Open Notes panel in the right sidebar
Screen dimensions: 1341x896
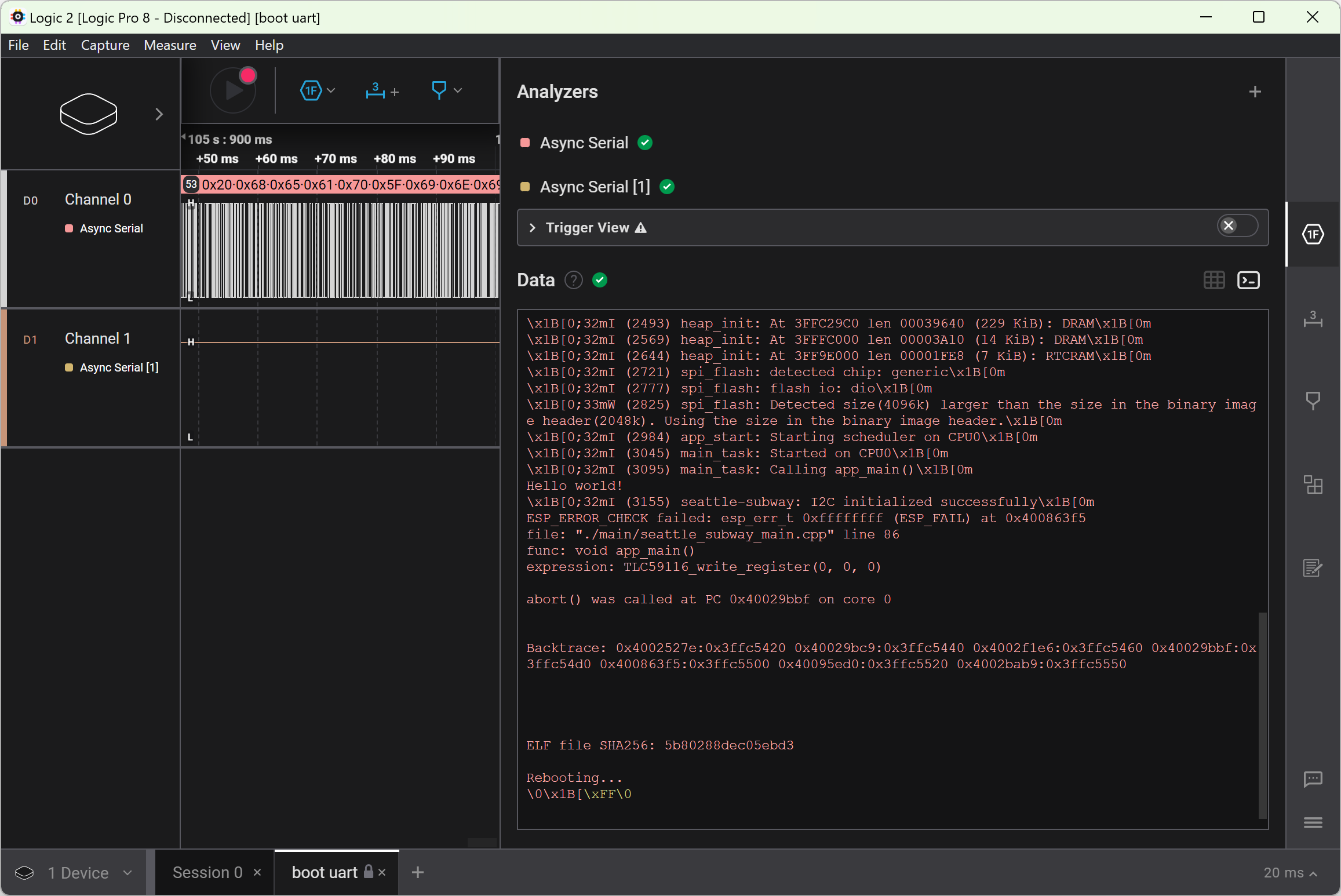[1313, 568]
